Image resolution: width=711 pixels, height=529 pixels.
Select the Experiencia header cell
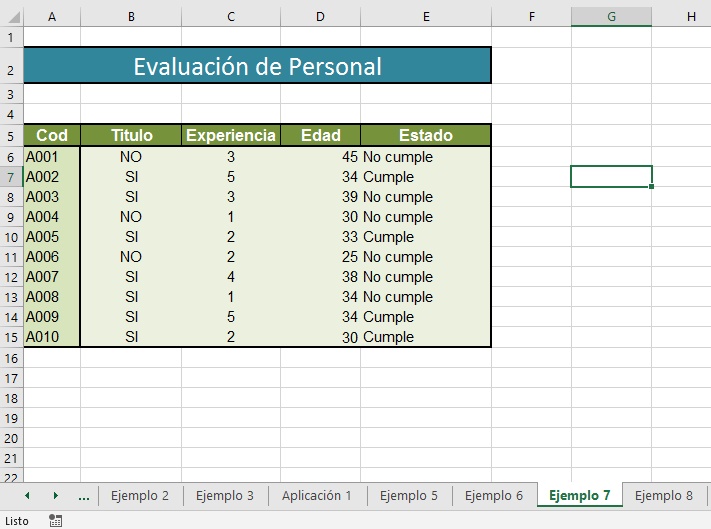231,135
